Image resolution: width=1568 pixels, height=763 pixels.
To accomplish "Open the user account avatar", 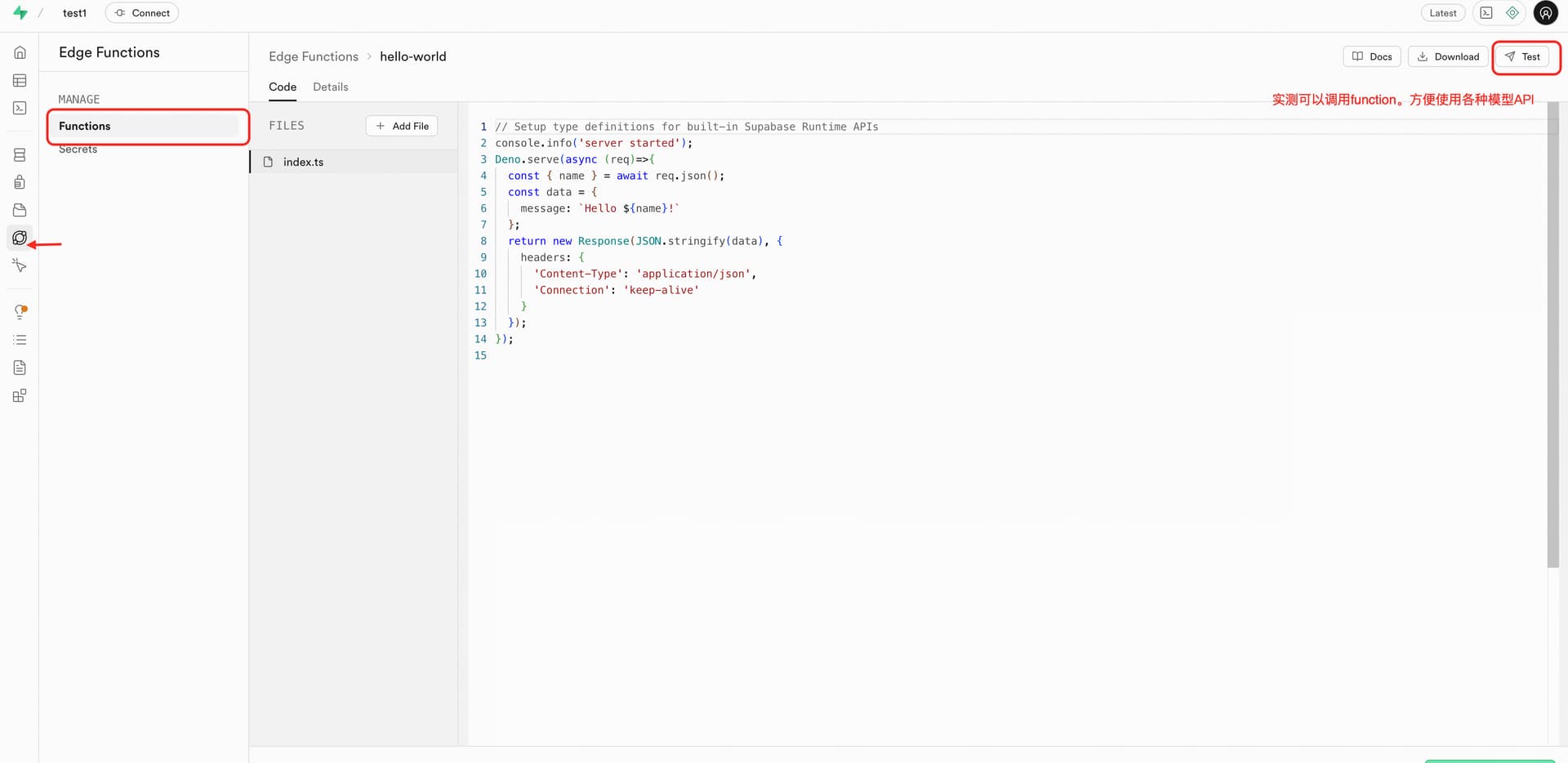I will [1545, 13].
